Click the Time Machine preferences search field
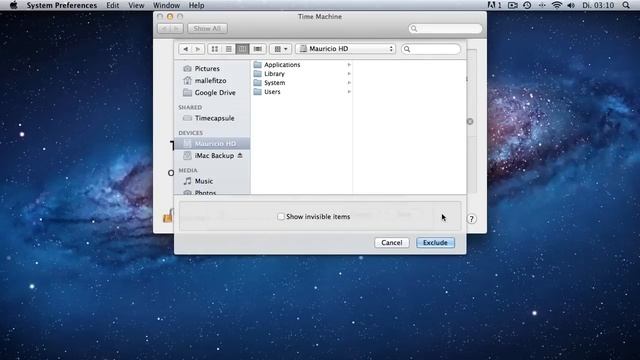 click(x=445, y=29)
